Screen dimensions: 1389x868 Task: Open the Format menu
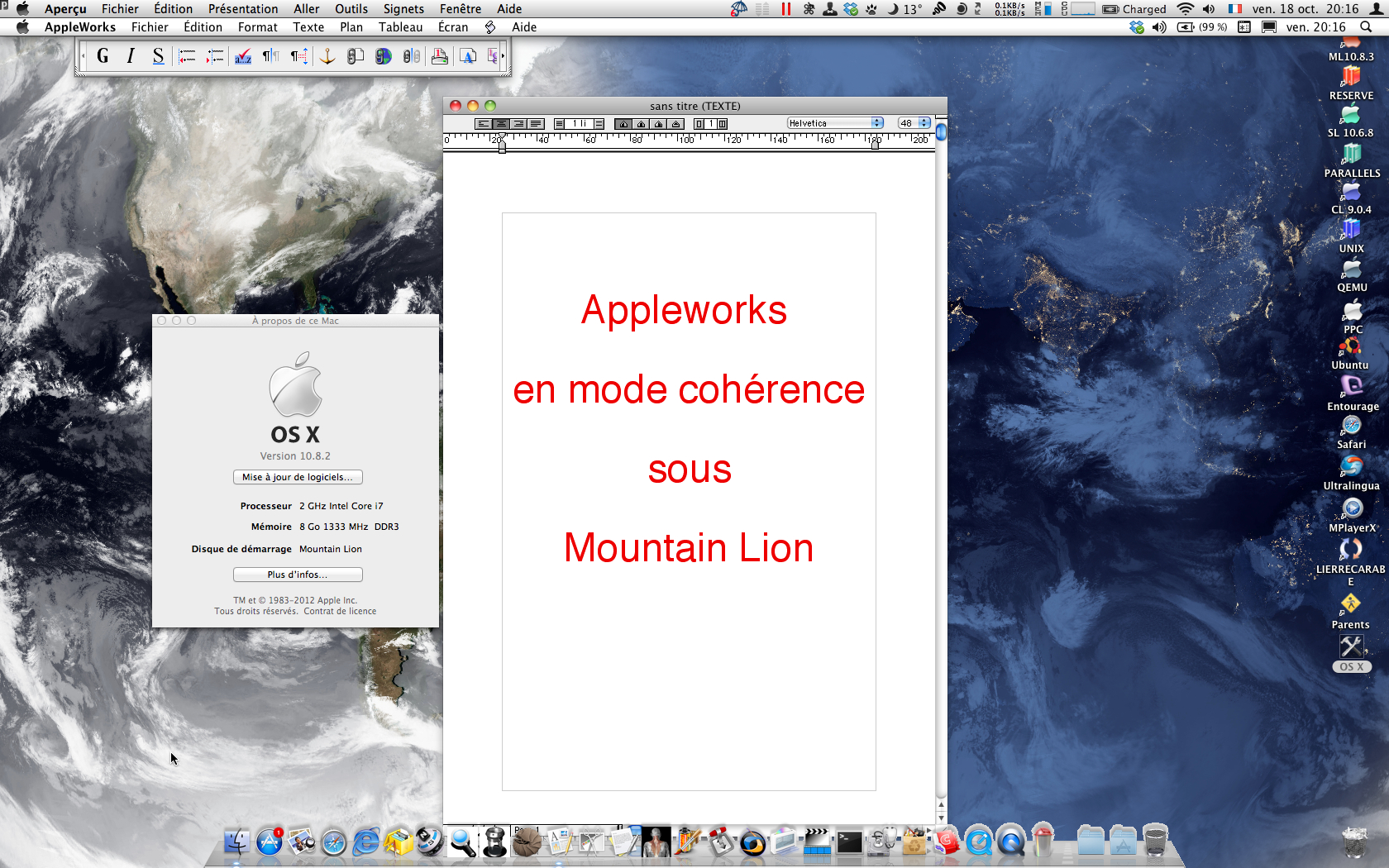pyautogui.click(x=257, y=27)
